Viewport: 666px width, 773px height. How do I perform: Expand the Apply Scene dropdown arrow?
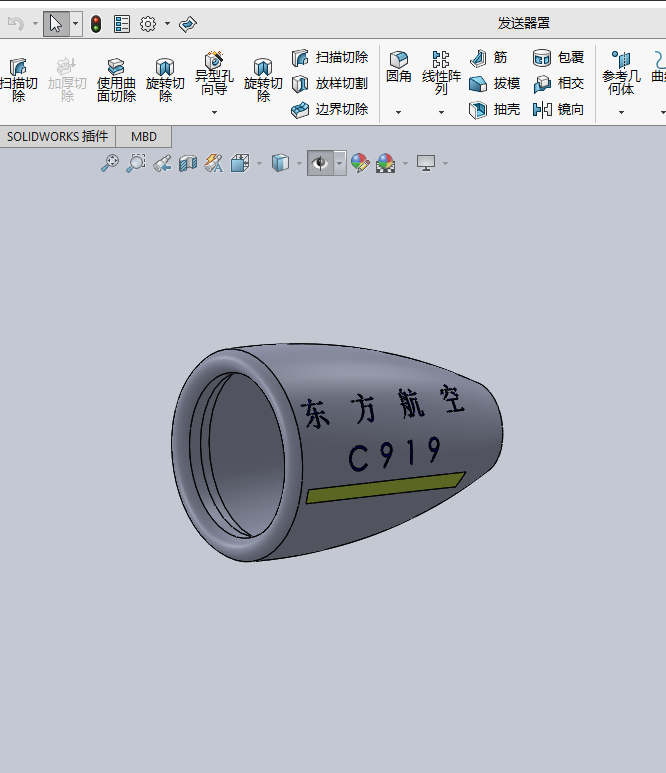click(x=405, y=163)
